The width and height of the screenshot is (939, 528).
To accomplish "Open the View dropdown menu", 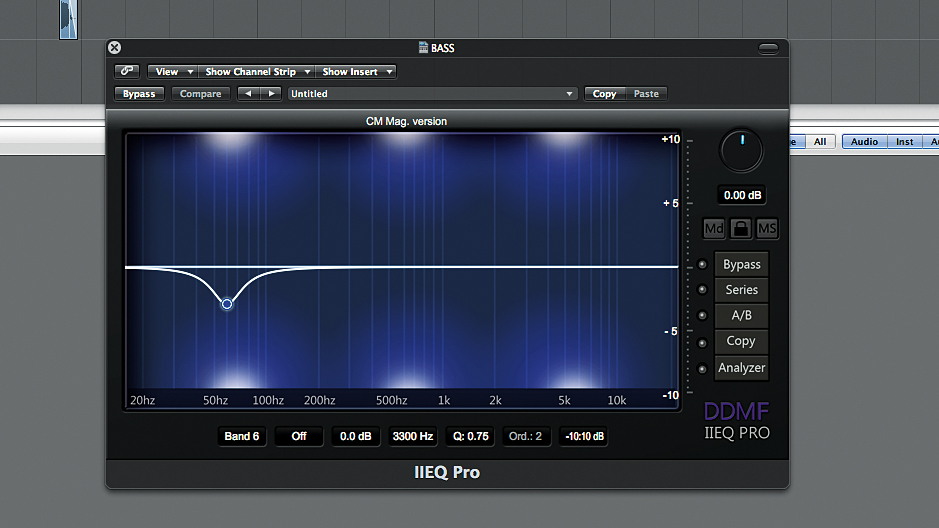I will point(172,71).
